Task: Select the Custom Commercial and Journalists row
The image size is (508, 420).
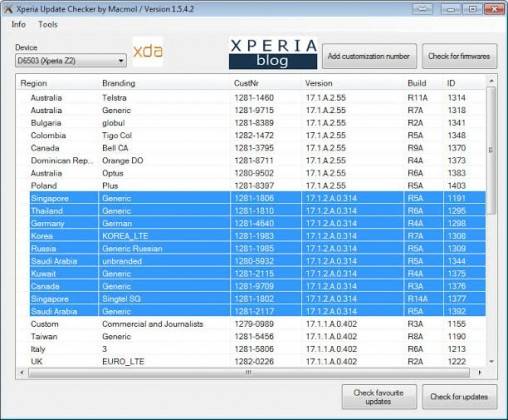Action: (252, 324)
